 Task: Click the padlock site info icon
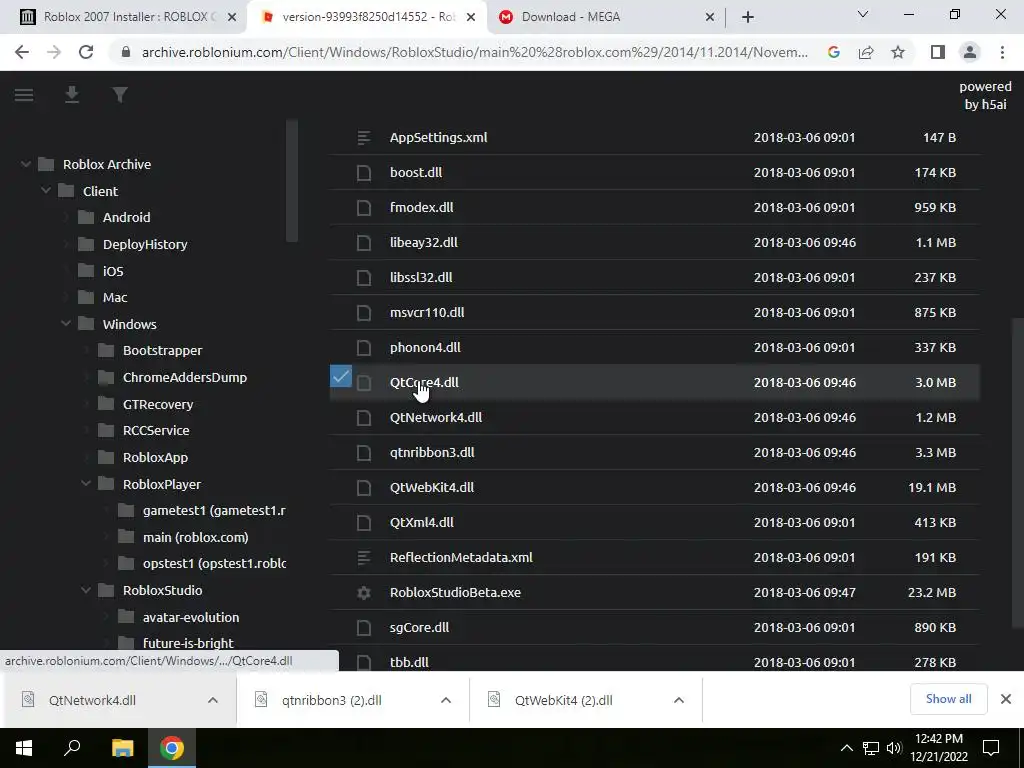point(126,52)
